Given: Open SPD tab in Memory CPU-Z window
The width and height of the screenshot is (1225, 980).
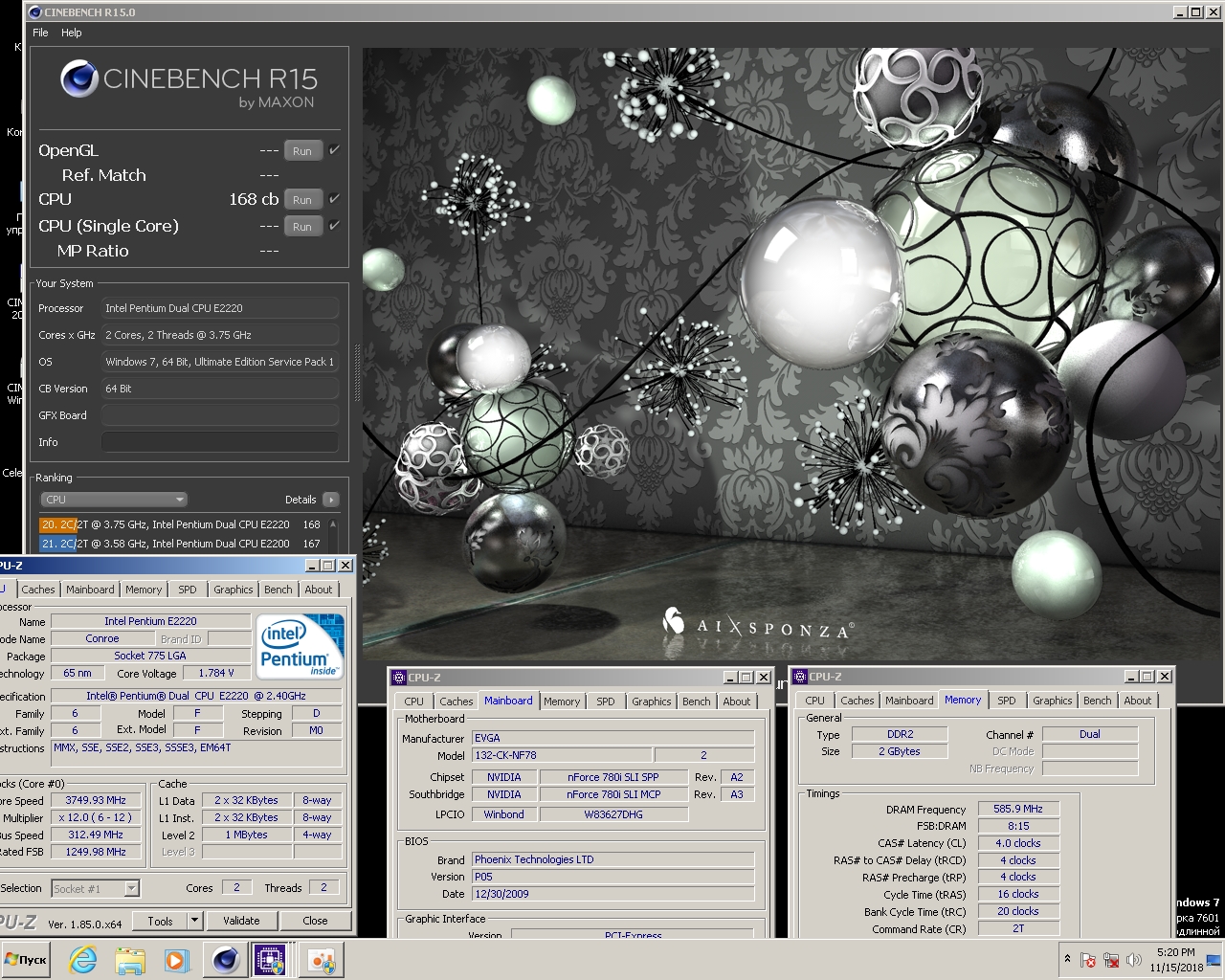Looking at the screenshot, I should [x=1007, y=701].
